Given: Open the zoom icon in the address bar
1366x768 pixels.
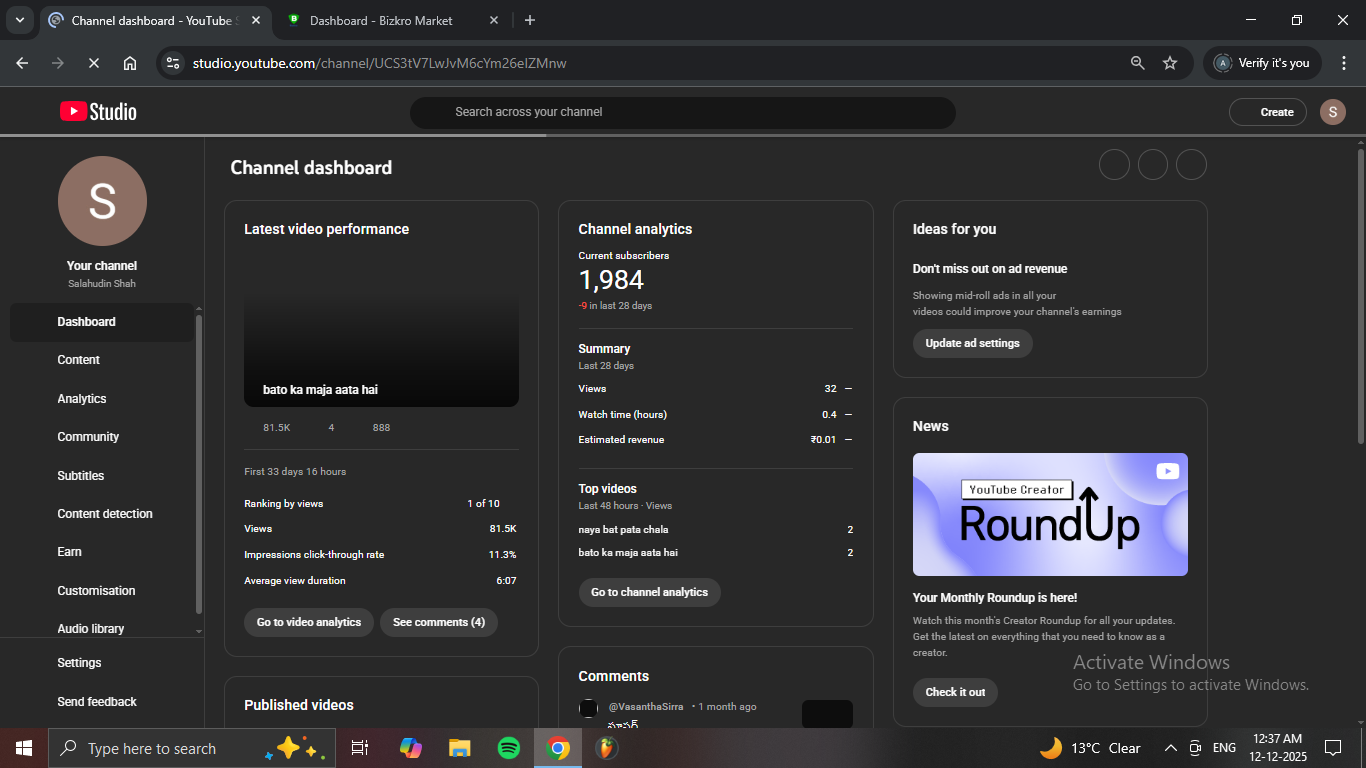Looking at the screenshot, I should pyautogui.click(x=1137, y=63).
